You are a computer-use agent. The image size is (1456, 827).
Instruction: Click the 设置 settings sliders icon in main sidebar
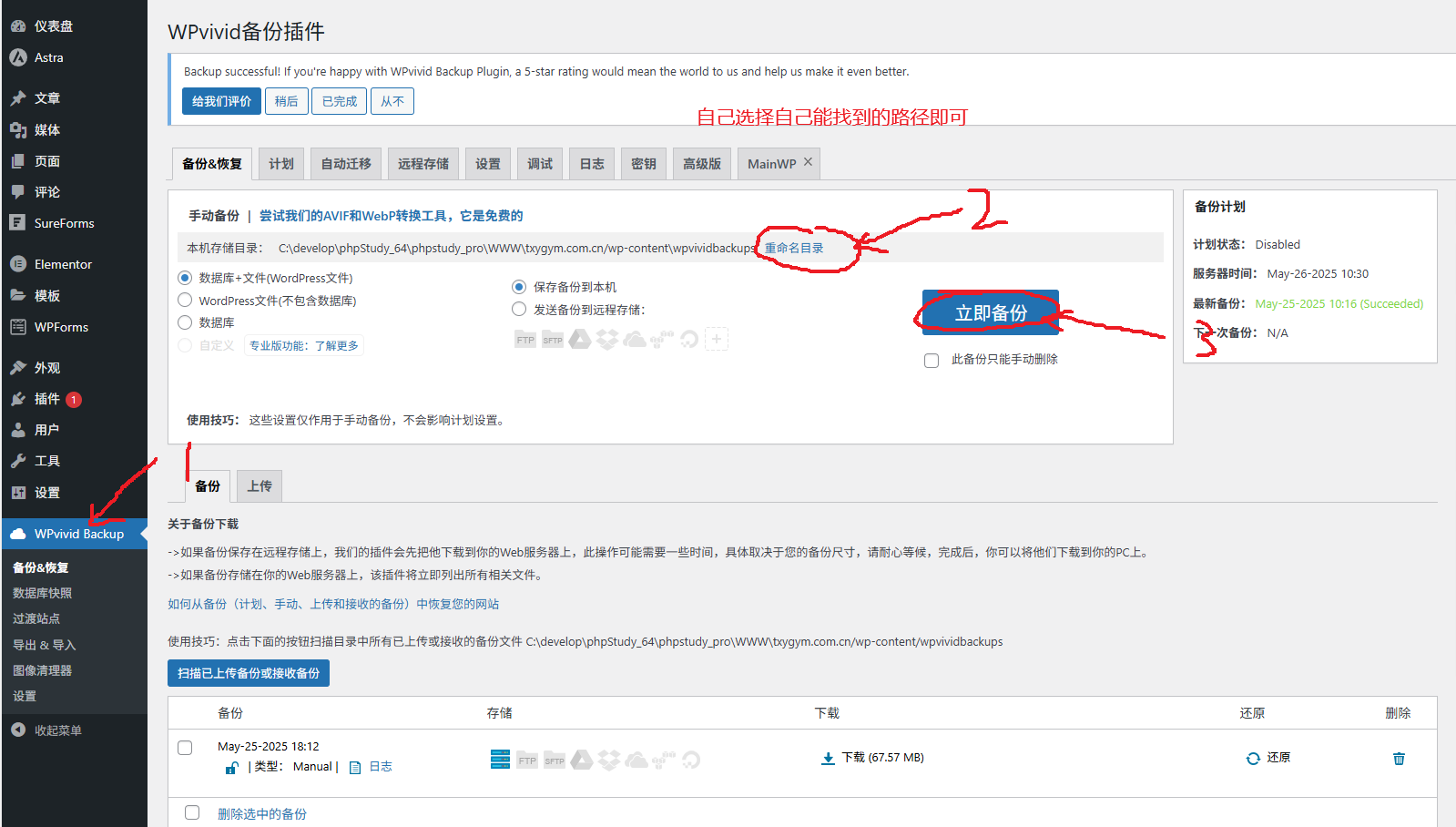pos(18,493)
